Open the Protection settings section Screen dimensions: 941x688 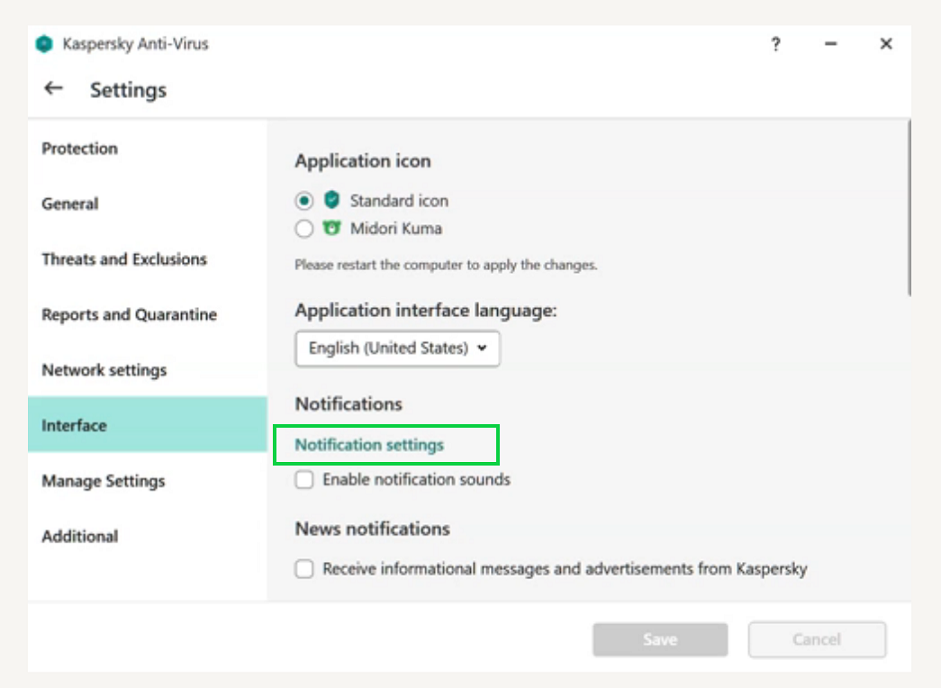coord(80,149)
